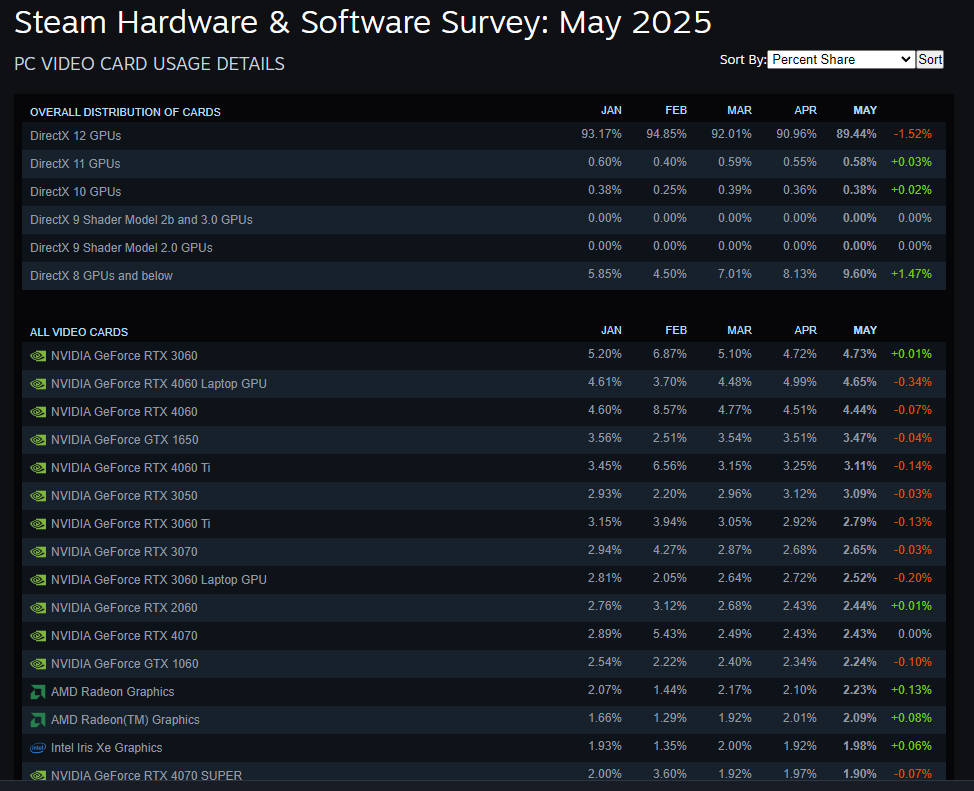Click NVIDIA logo beside GeForce RTX 3060
Viewport: 974px width, 791px height.
tap(38, 356)
